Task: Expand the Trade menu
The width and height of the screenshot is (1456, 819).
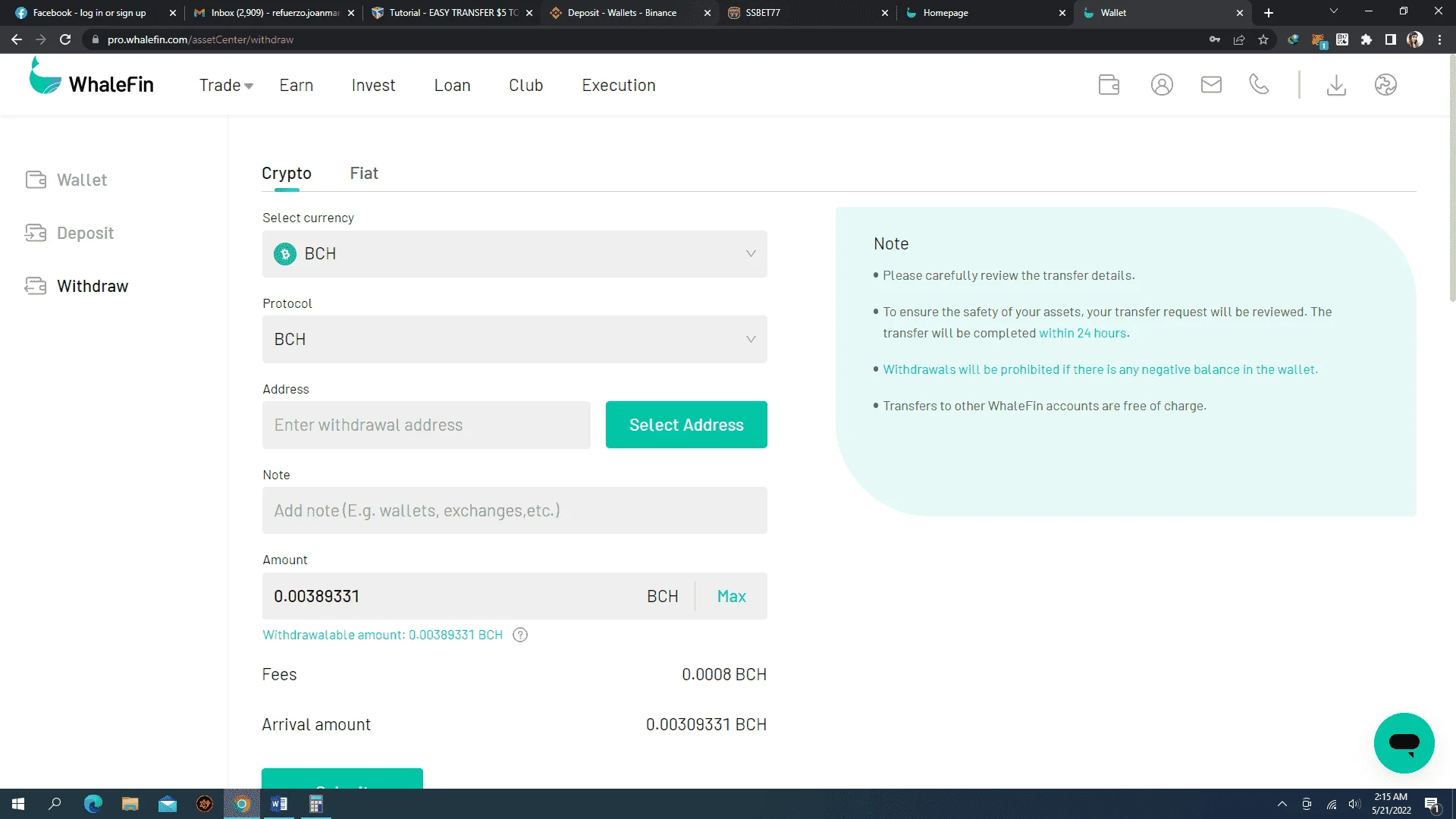Action: coord(226,86)
